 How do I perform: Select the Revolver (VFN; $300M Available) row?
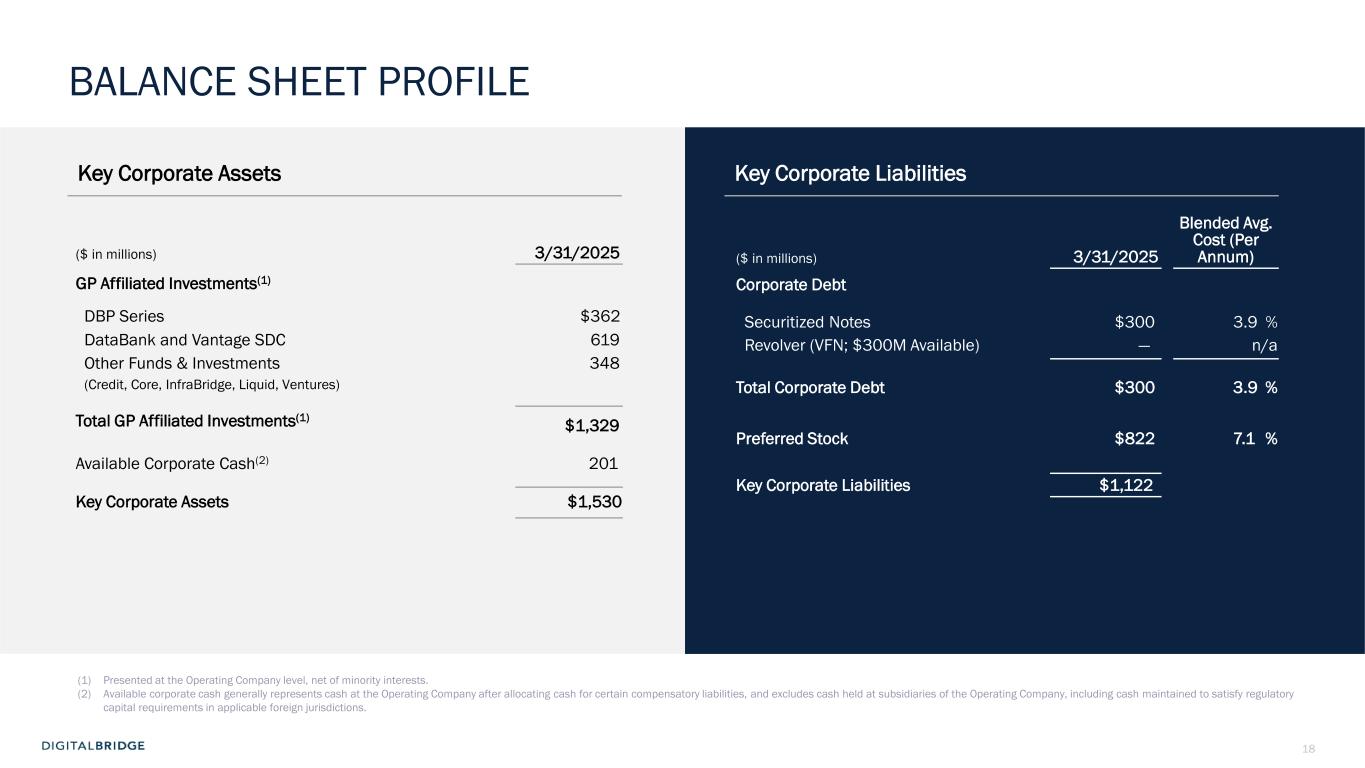(862, 346)
